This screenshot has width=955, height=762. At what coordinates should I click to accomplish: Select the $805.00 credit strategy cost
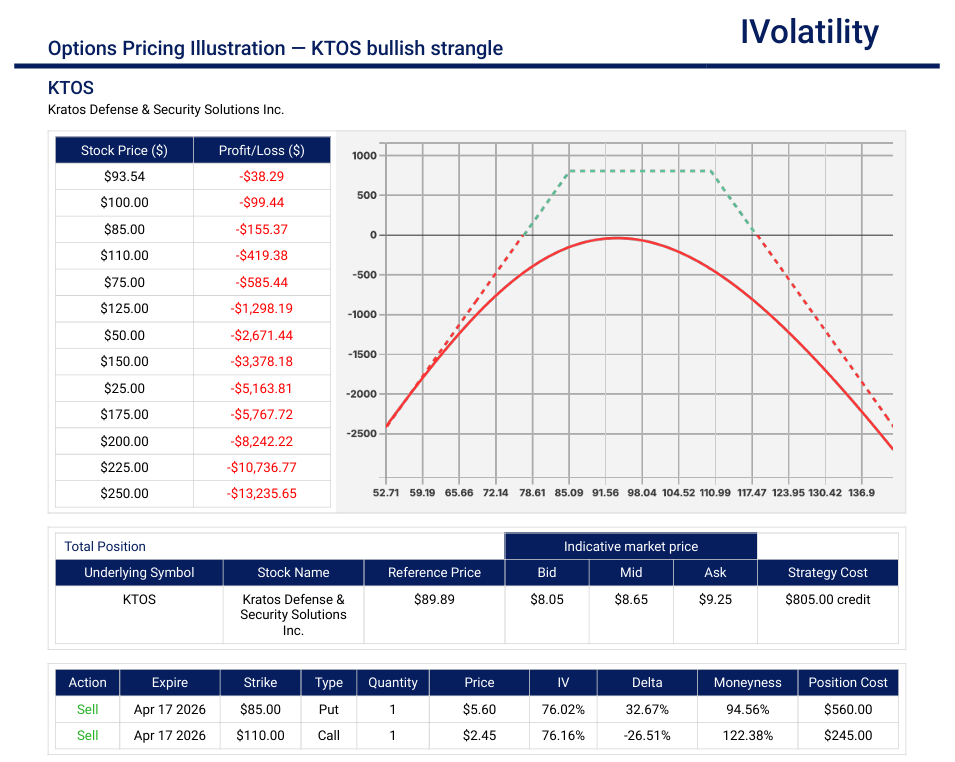[x=827, y=599]
